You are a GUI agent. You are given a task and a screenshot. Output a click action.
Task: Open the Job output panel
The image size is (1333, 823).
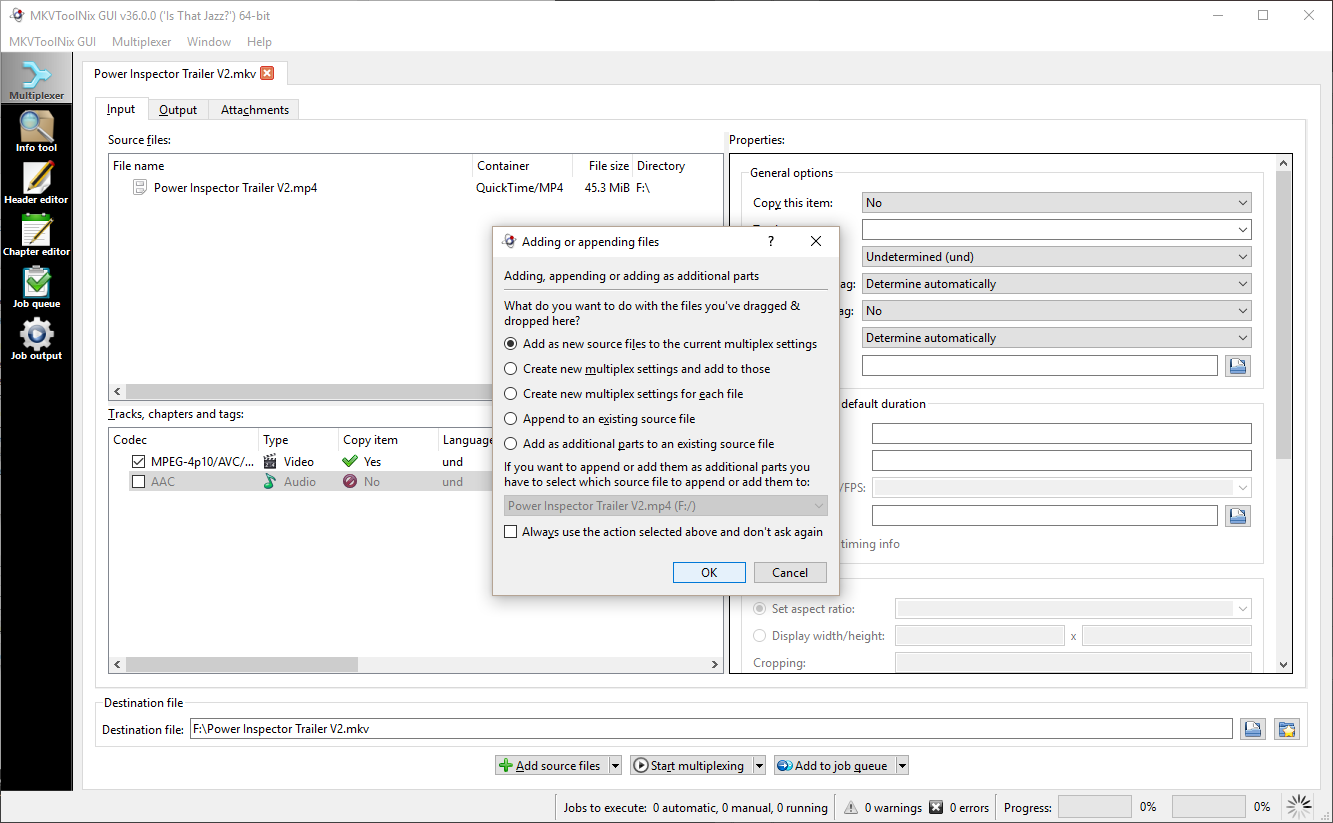[x=36, y=339]
